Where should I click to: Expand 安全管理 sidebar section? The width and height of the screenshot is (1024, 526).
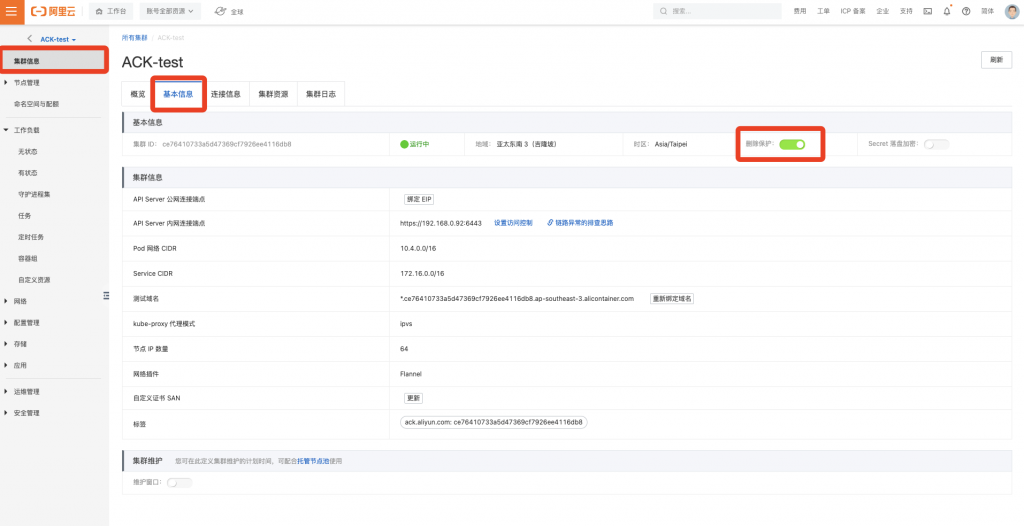point(27,413)
